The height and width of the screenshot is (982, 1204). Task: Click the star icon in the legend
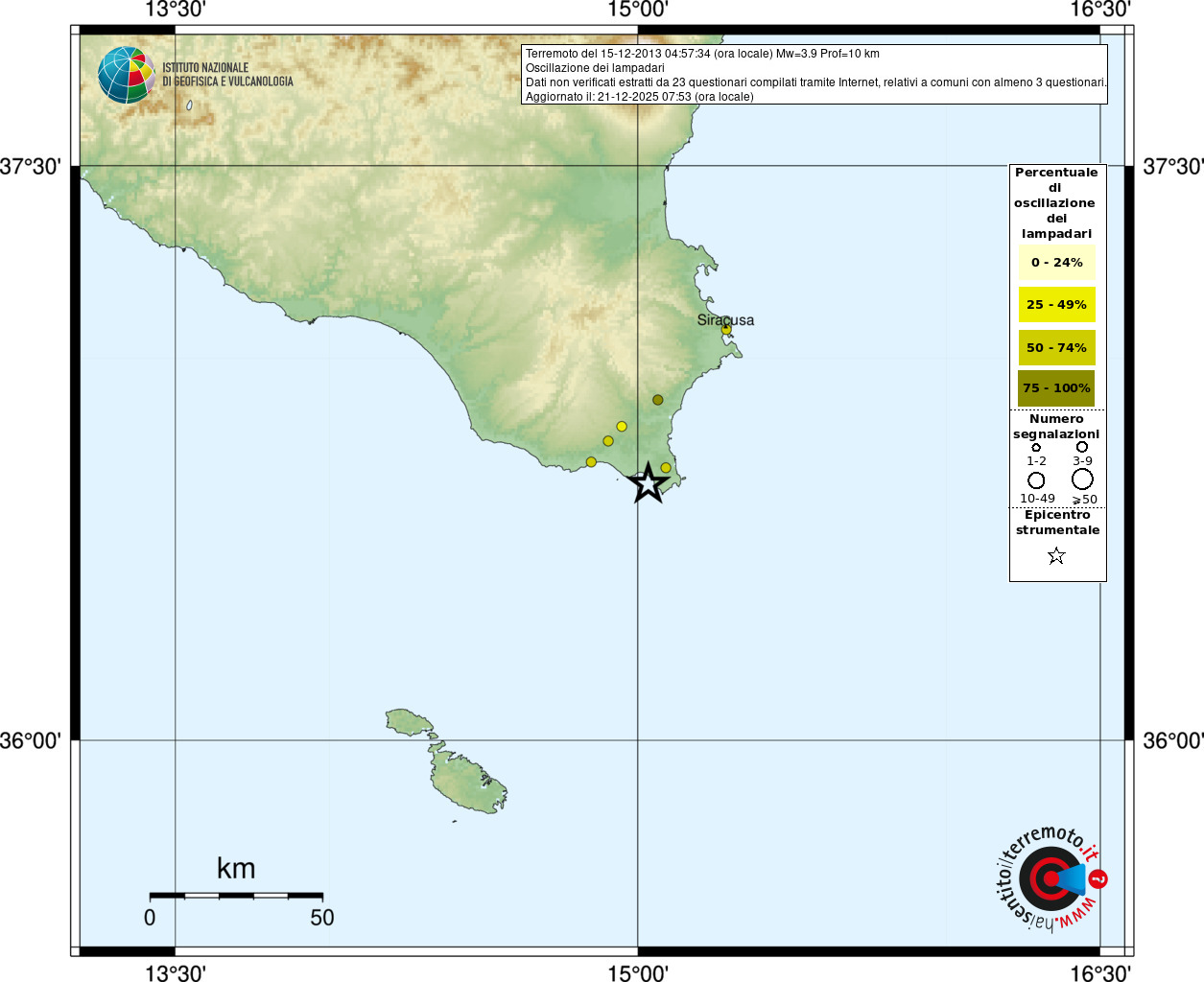pyautogui.click(x=1056, y=555)
